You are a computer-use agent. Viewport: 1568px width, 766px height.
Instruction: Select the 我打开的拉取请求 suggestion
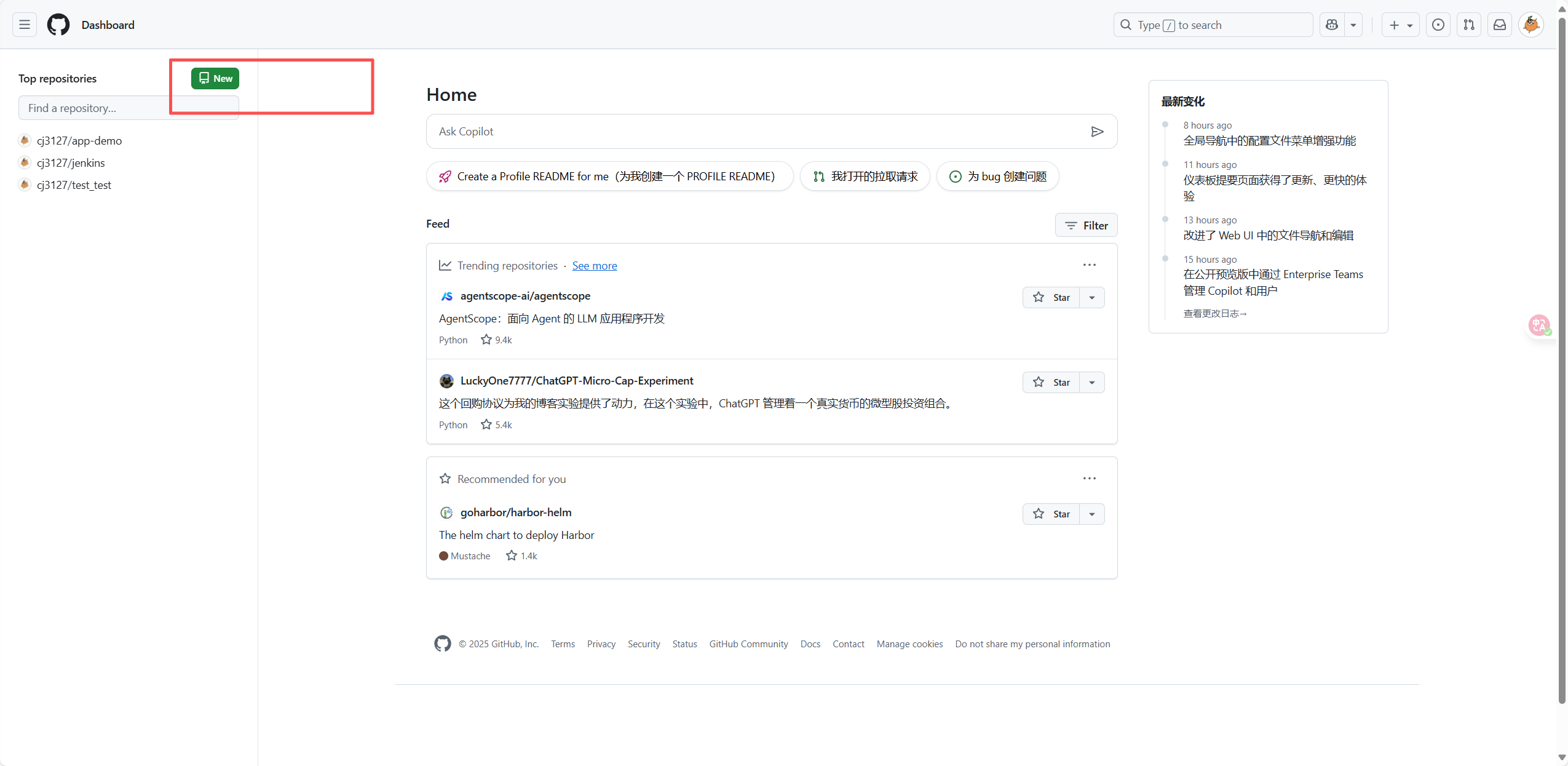(865, 177)
